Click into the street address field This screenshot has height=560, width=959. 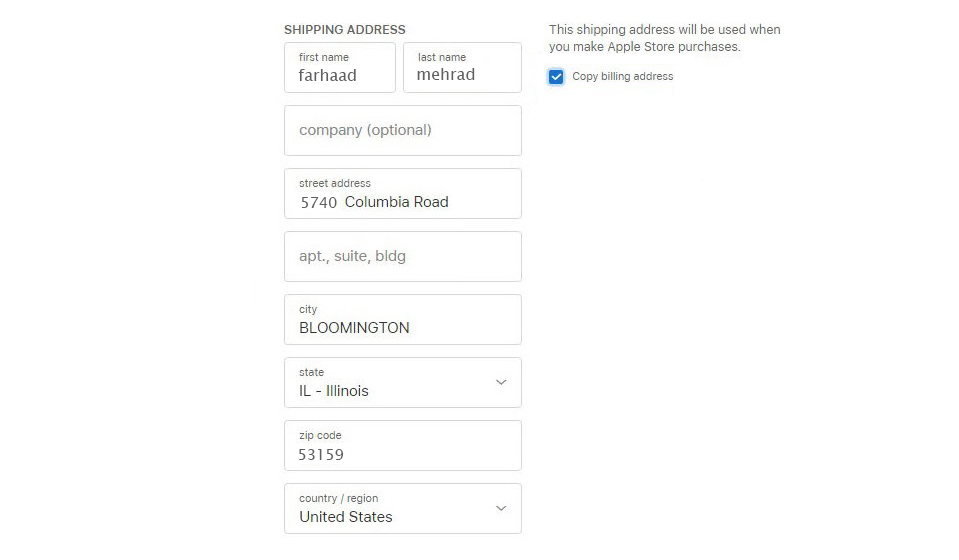(403, 194)
